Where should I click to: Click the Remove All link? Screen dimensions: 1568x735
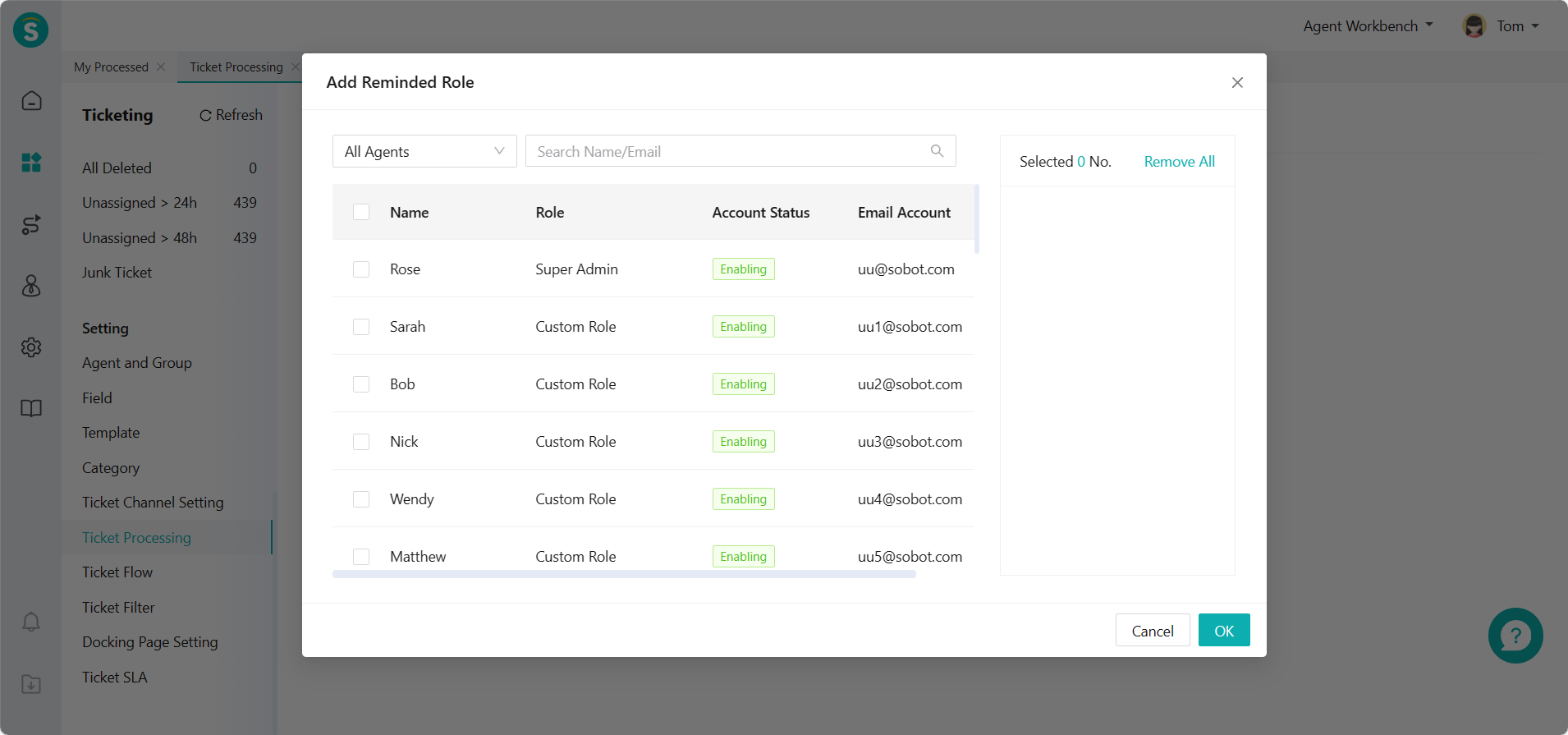pyautogui.click(x=1179, y=162)
